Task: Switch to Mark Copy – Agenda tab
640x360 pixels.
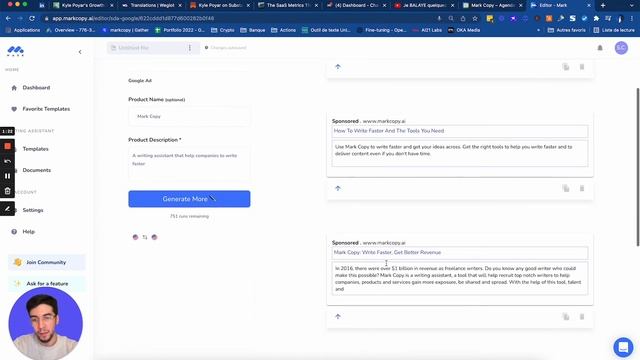Action: click(493, 5)
